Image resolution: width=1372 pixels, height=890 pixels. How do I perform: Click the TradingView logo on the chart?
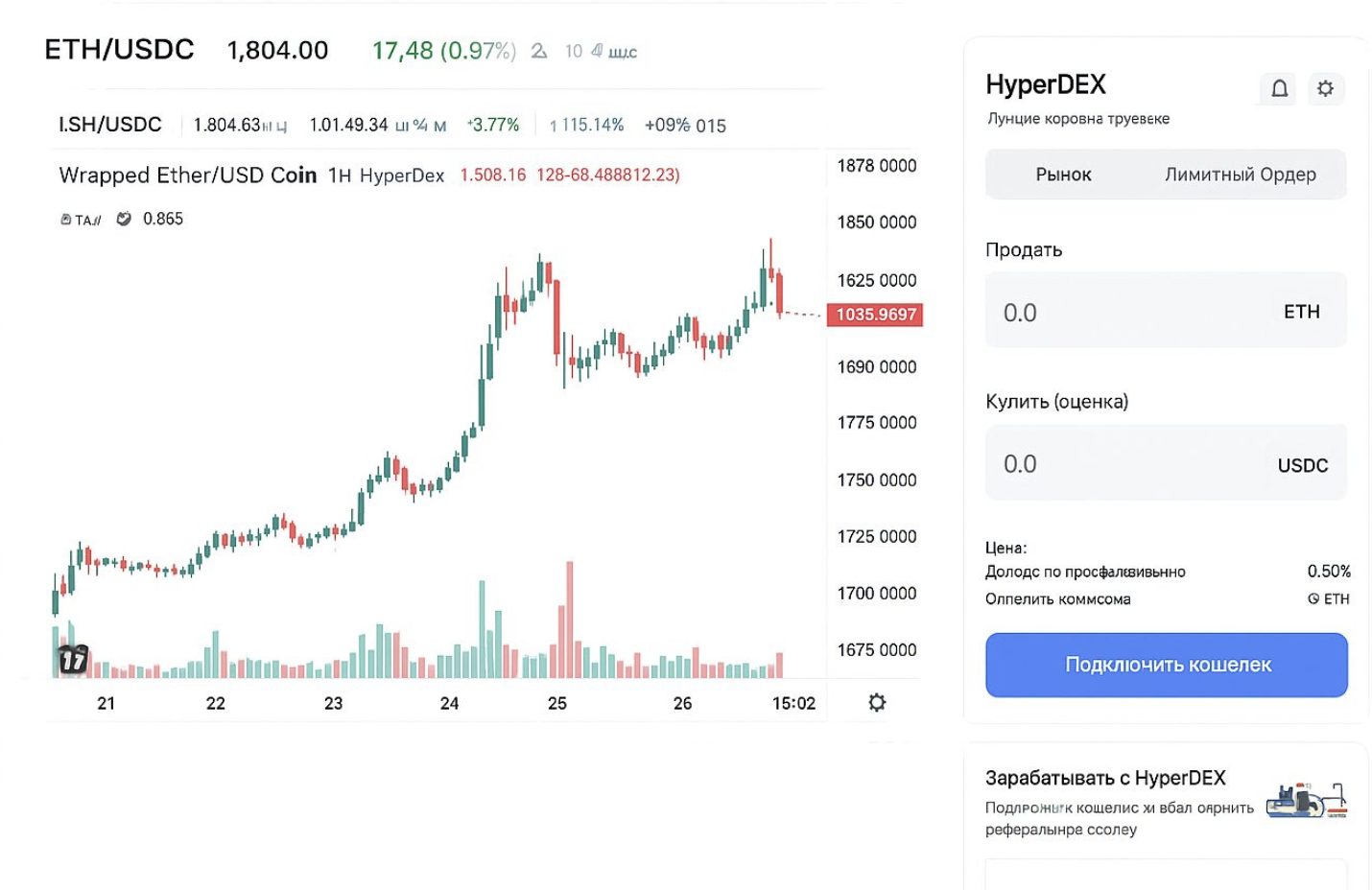tap(74, 660)
